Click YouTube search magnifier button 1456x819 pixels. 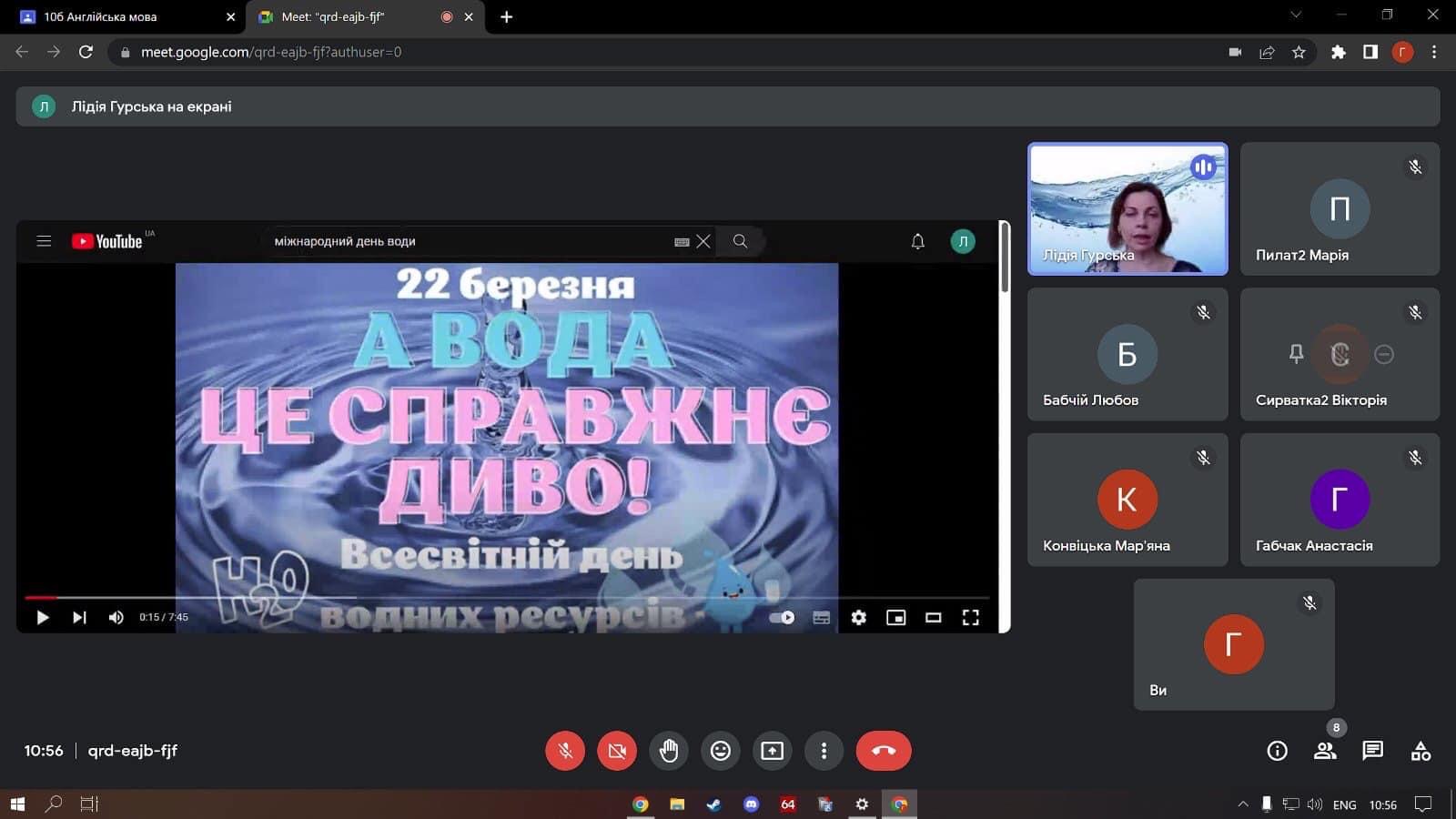click(740, 241)
